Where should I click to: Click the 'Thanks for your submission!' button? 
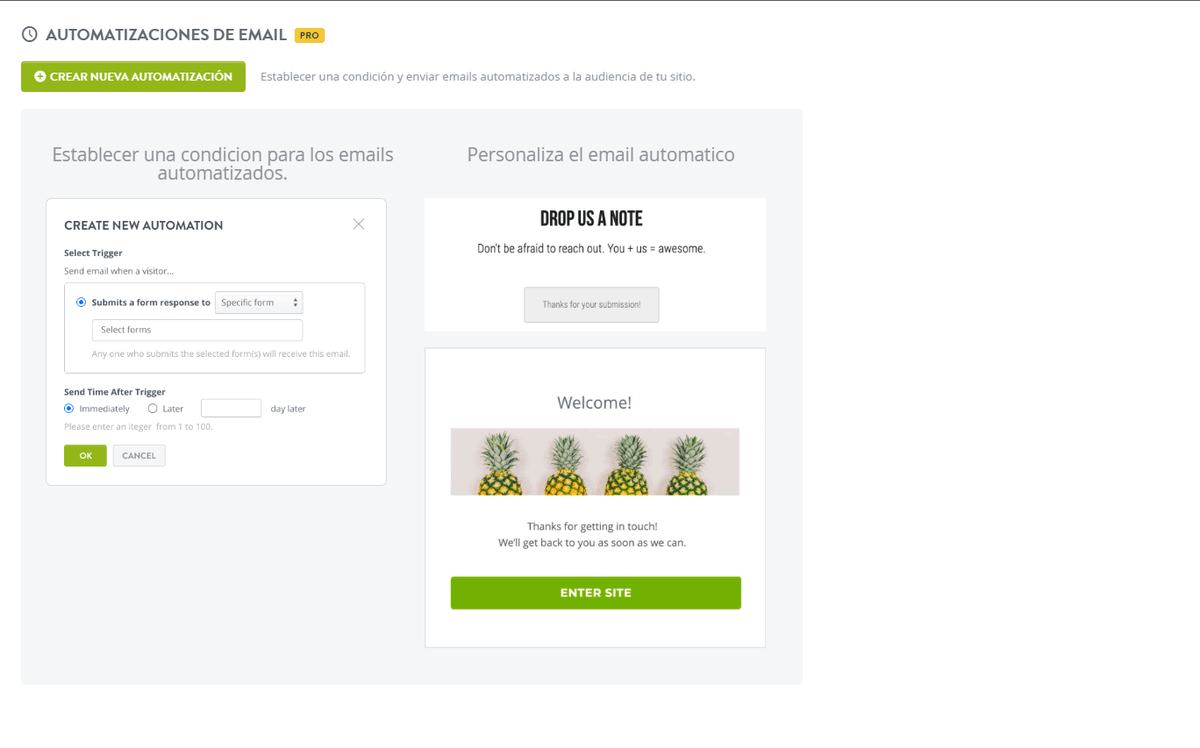coord(591,305)
